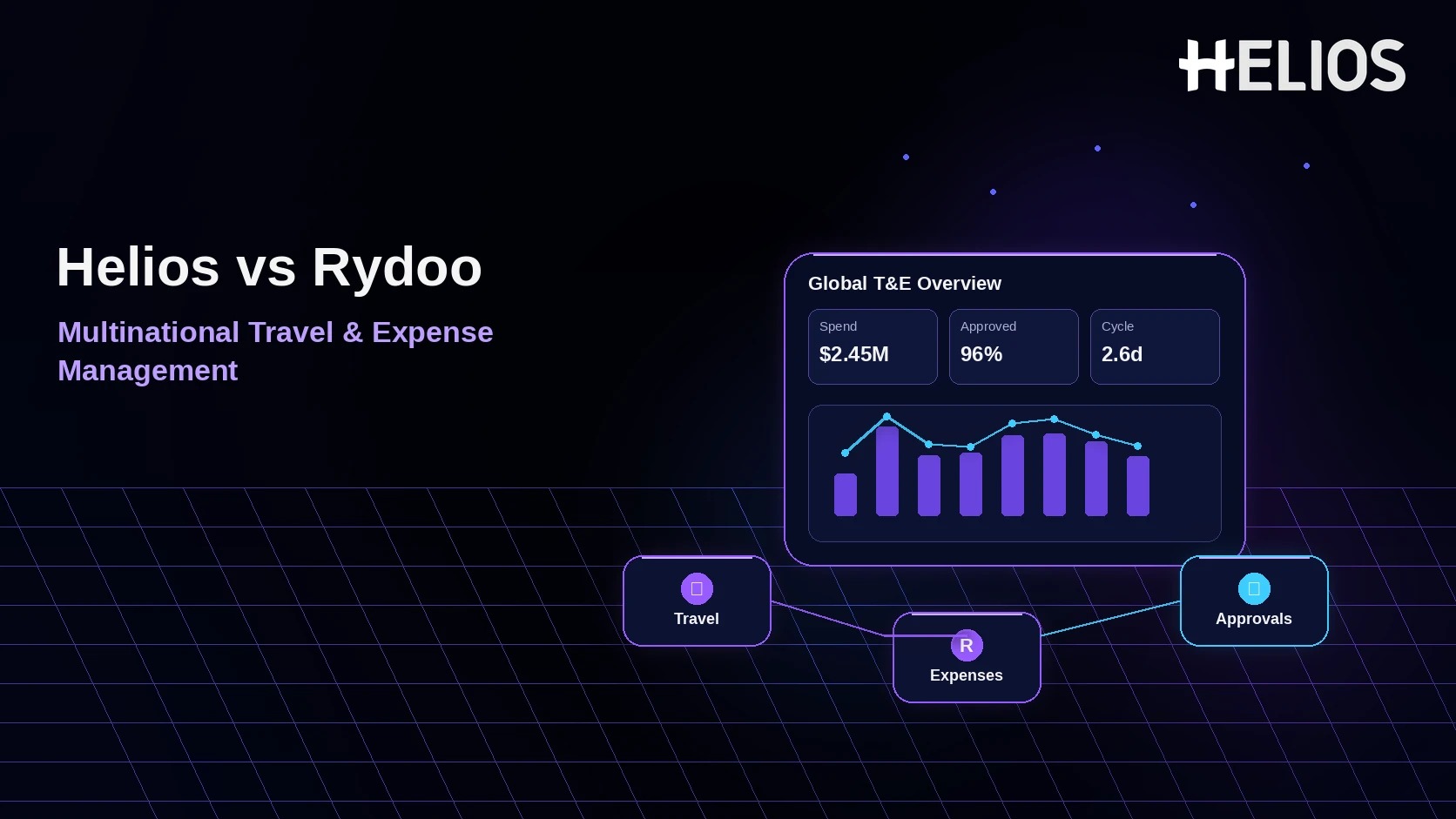Select the Expenses card
Viewport: 1456px width, 819px height.
pyautogui.click(x=967, y=657)
